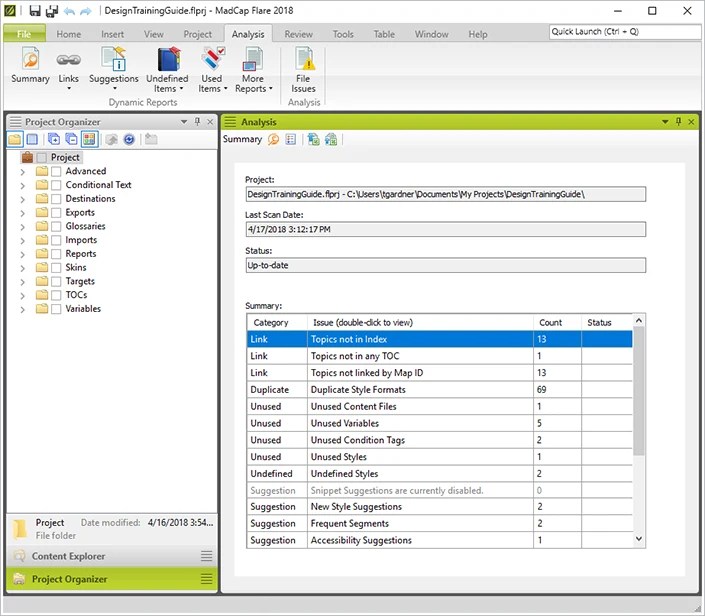
Task: Sort summary by Category column header
Action: tap(277, 322)
